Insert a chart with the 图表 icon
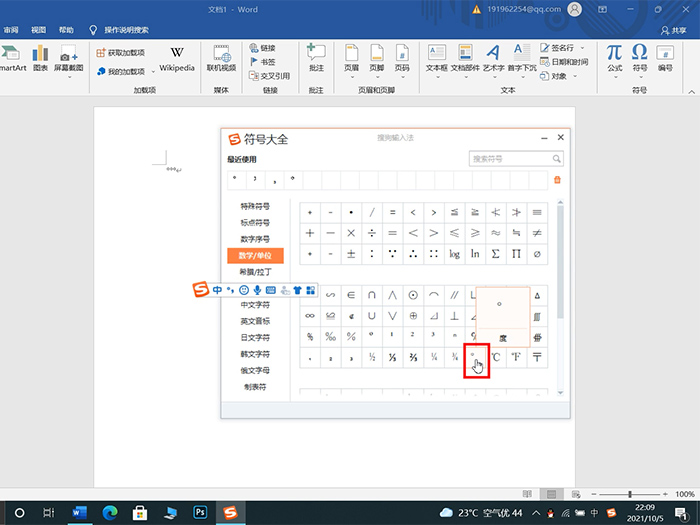 pos(40,58)
